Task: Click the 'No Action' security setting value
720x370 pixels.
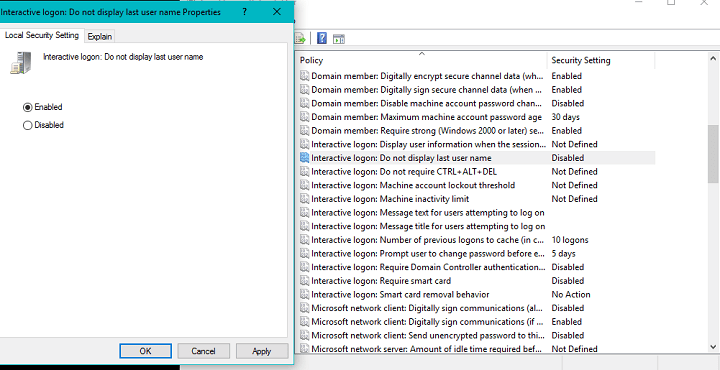Action: click(x=571, y=294)
